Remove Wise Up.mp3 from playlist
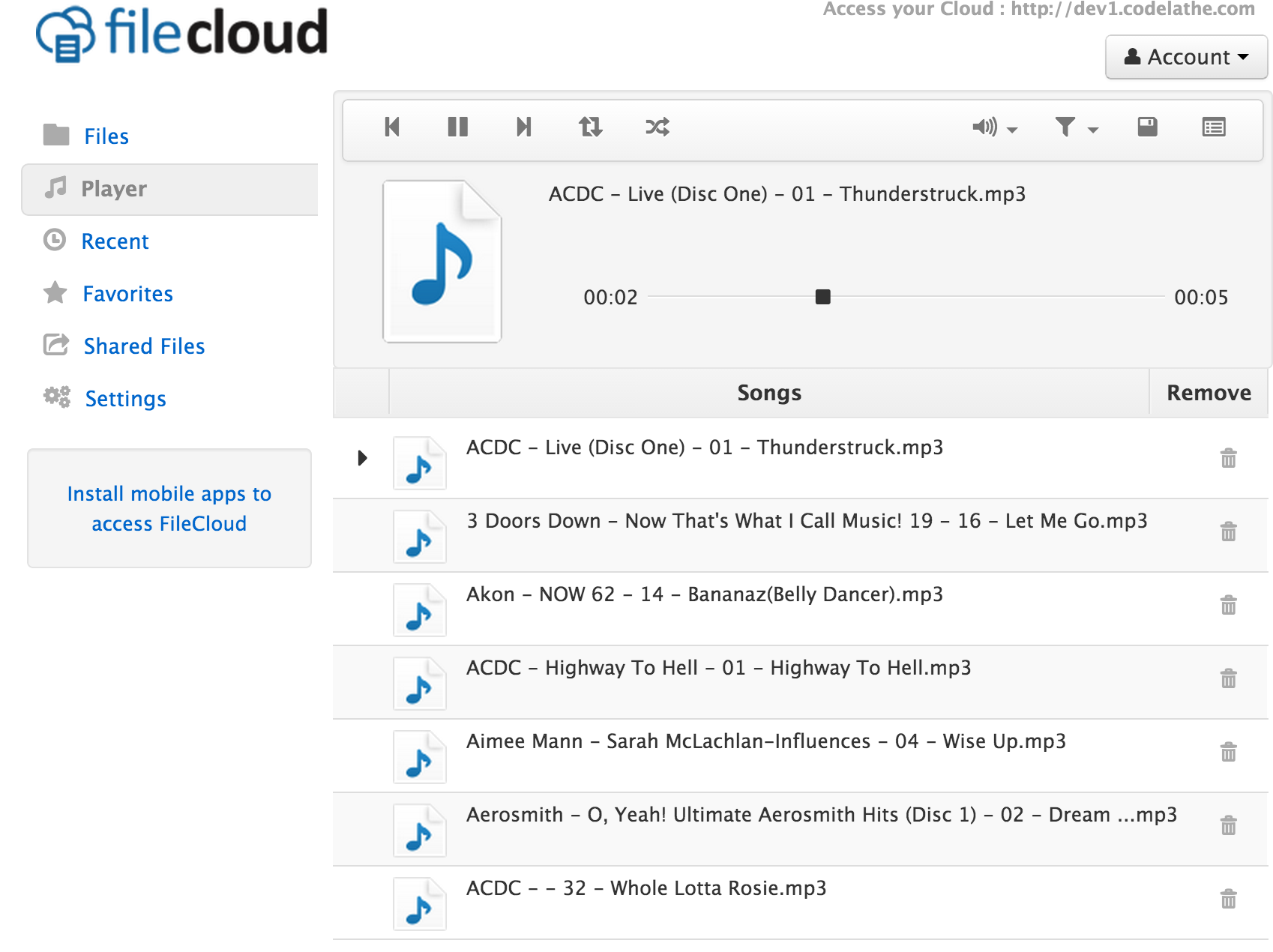 click(1228, 751)
